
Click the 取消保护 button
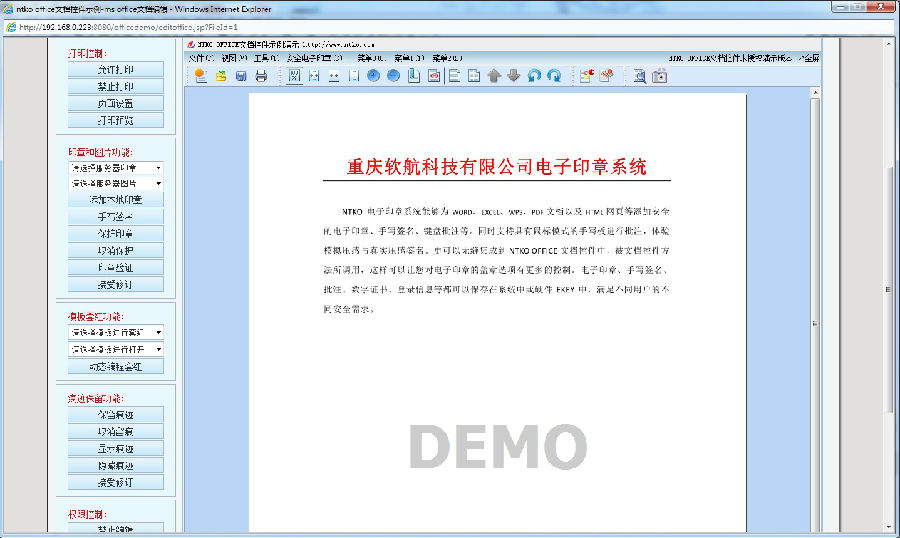tap(115, 250)
